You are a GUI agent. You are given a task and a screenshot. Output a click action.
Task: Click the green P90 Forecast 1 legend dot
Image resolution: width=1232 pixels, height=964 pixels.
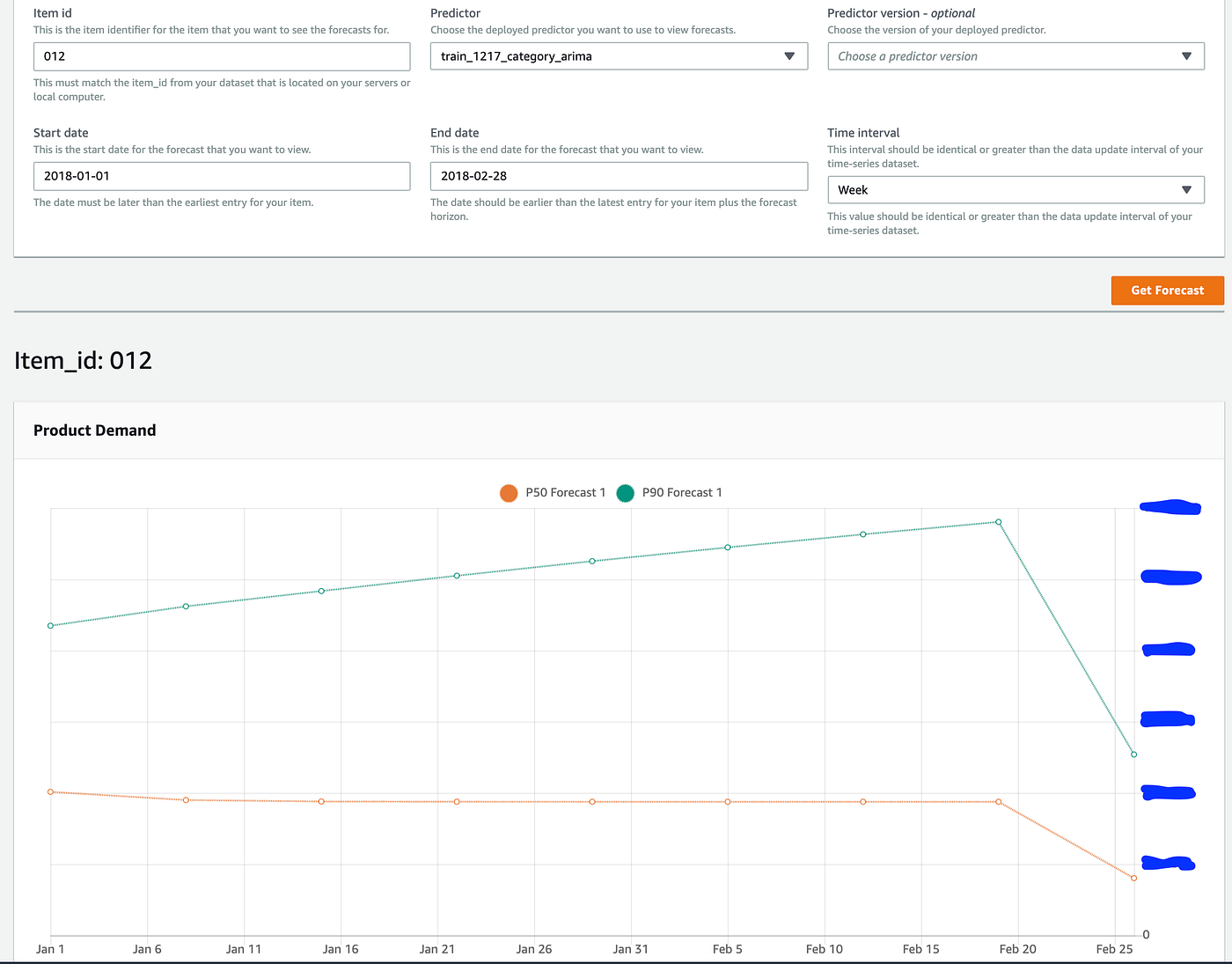pos(625,493)
